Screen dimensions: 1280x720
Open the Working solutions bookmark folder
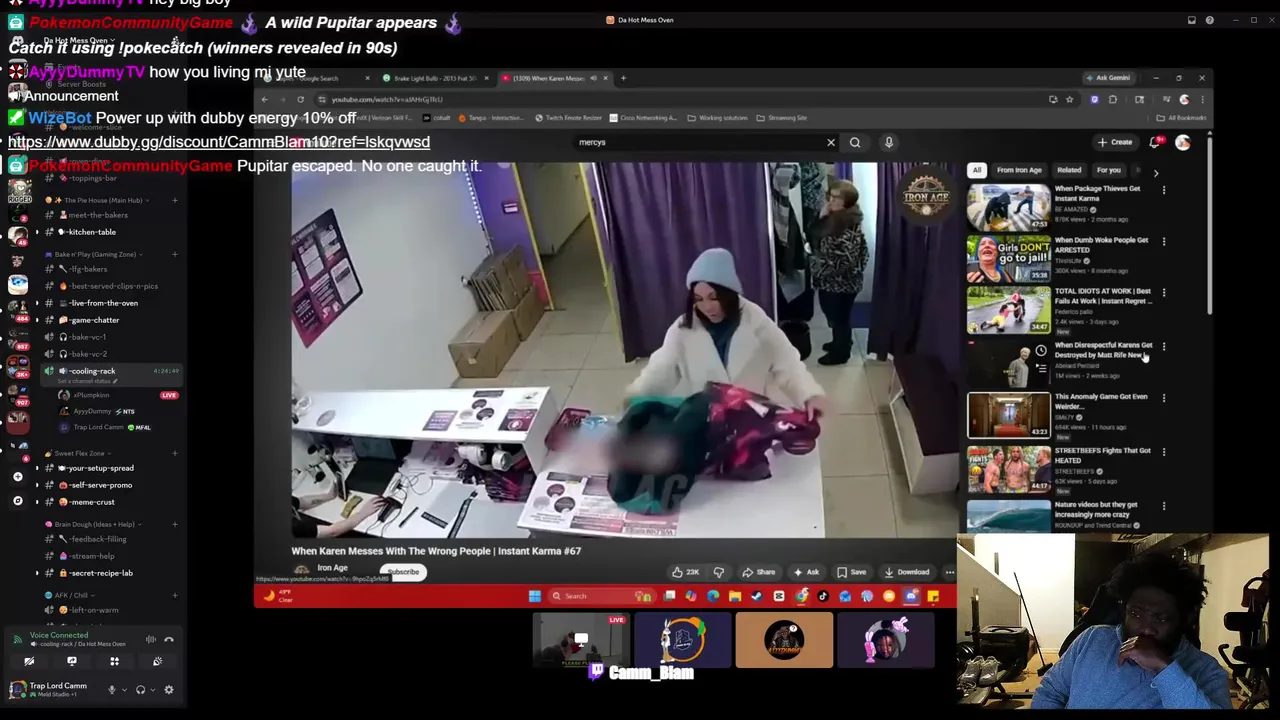click(718, 118)
